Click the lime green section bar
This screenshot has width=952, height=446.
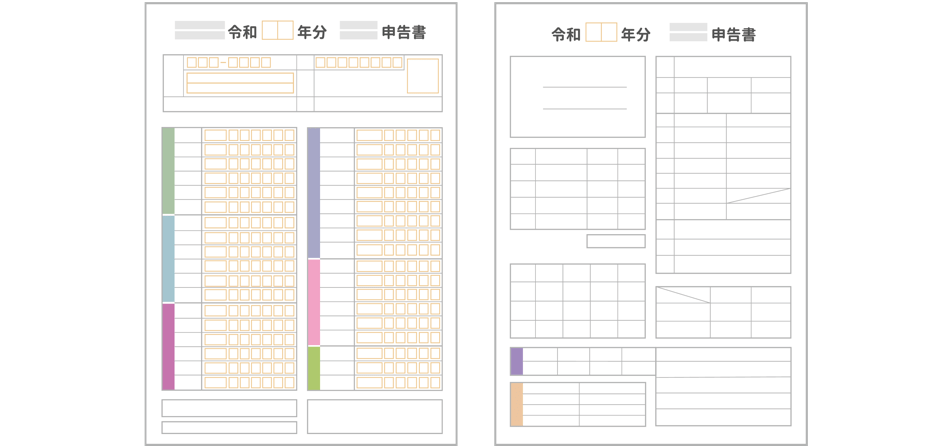click(313, 368)
